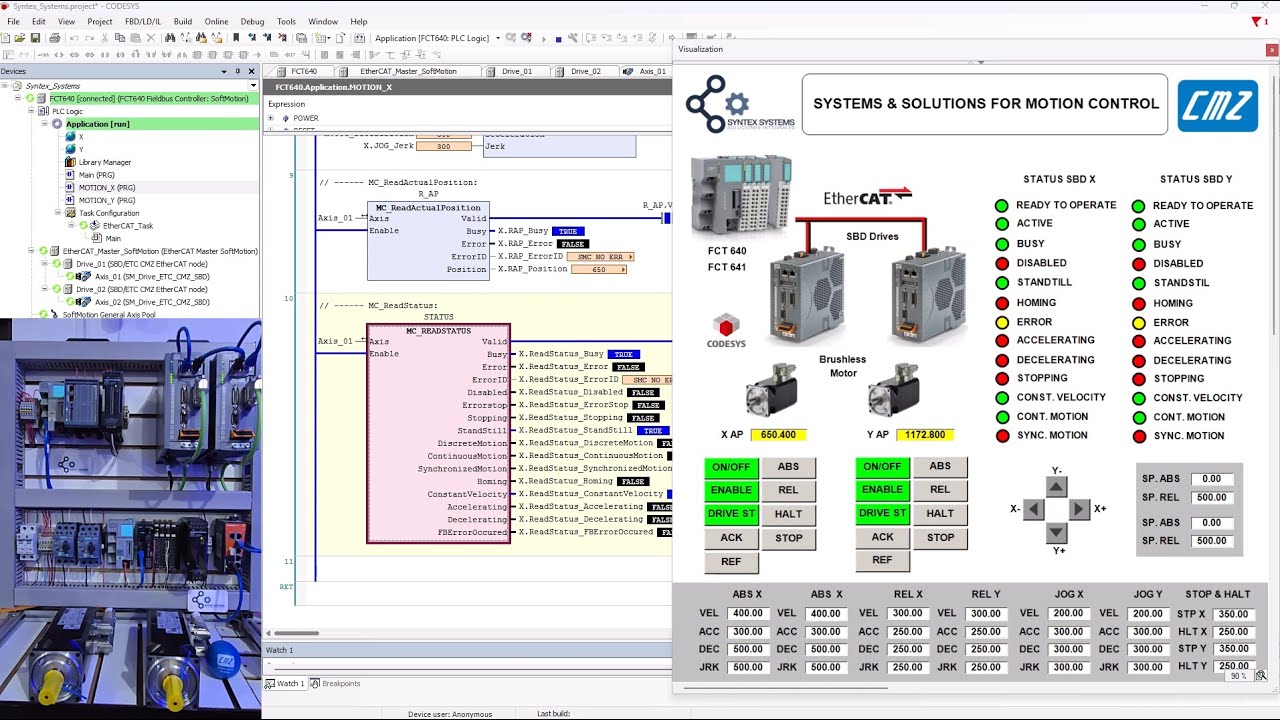Click the JOG X VEL field 200.00

(1068, 614)
